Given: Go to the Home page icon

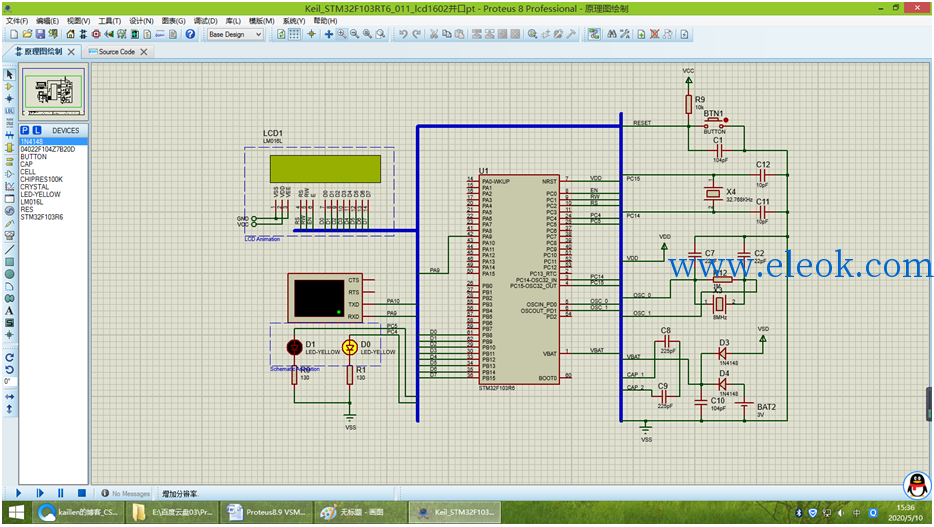Looking at the screenshot, I should click(x=70, y=35).
